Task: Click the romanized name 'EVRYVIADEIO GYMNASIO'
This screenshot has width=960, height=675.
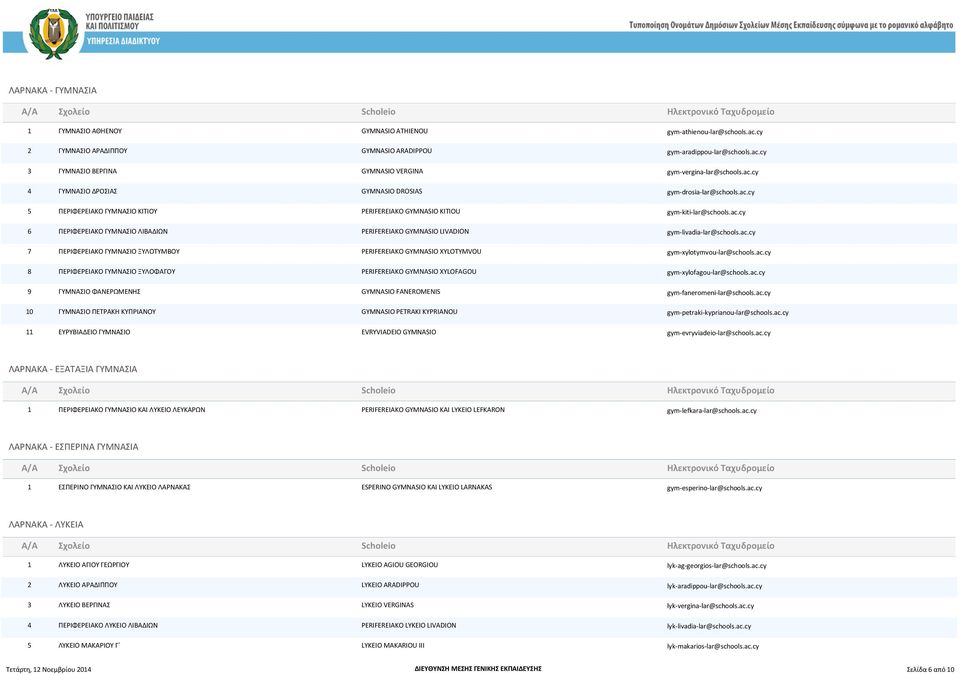Action: pyautogui.click(x=399, y=332)
